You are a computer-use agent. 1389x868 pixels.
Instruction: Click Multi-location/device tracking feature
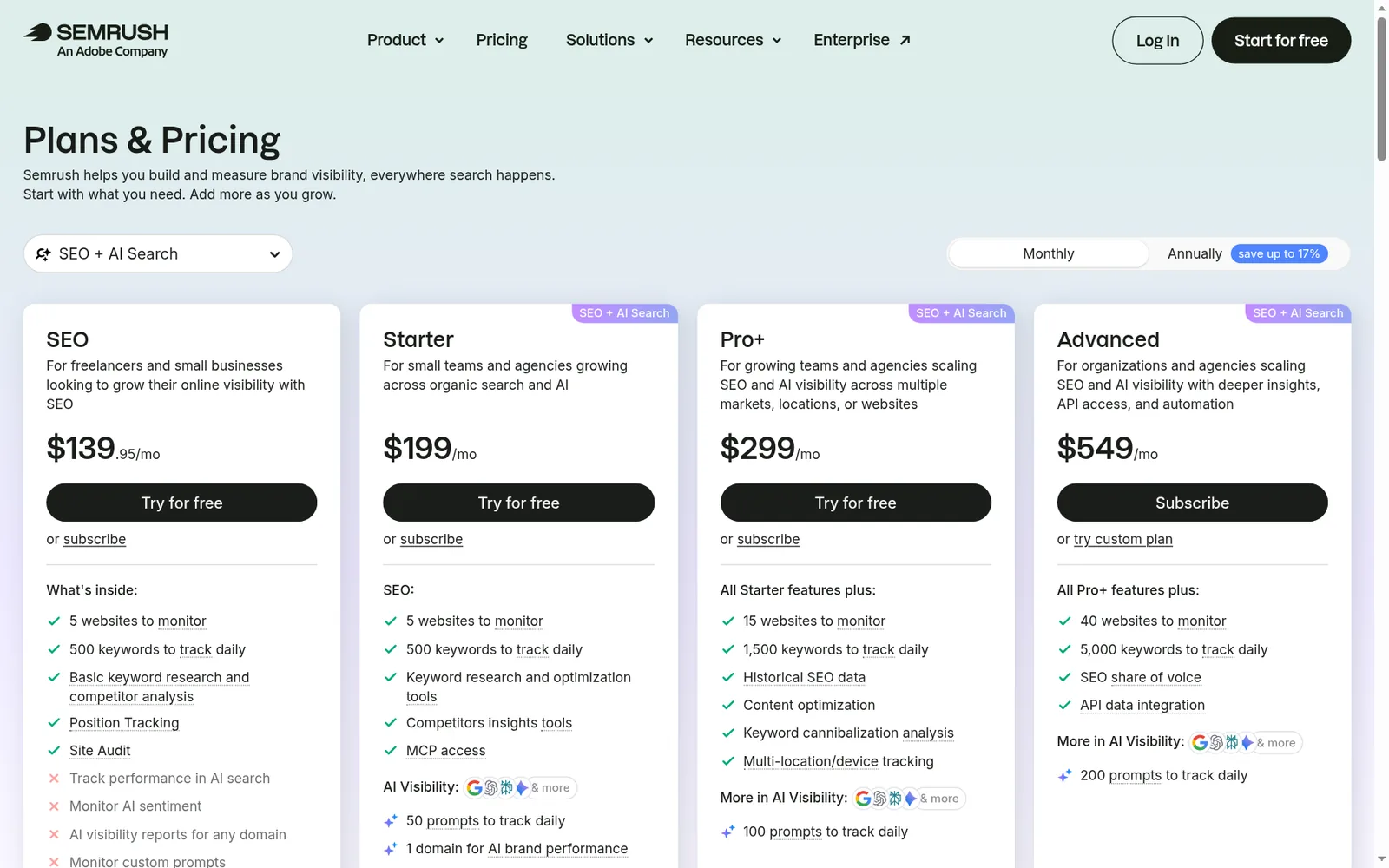[x=839, y=761]
